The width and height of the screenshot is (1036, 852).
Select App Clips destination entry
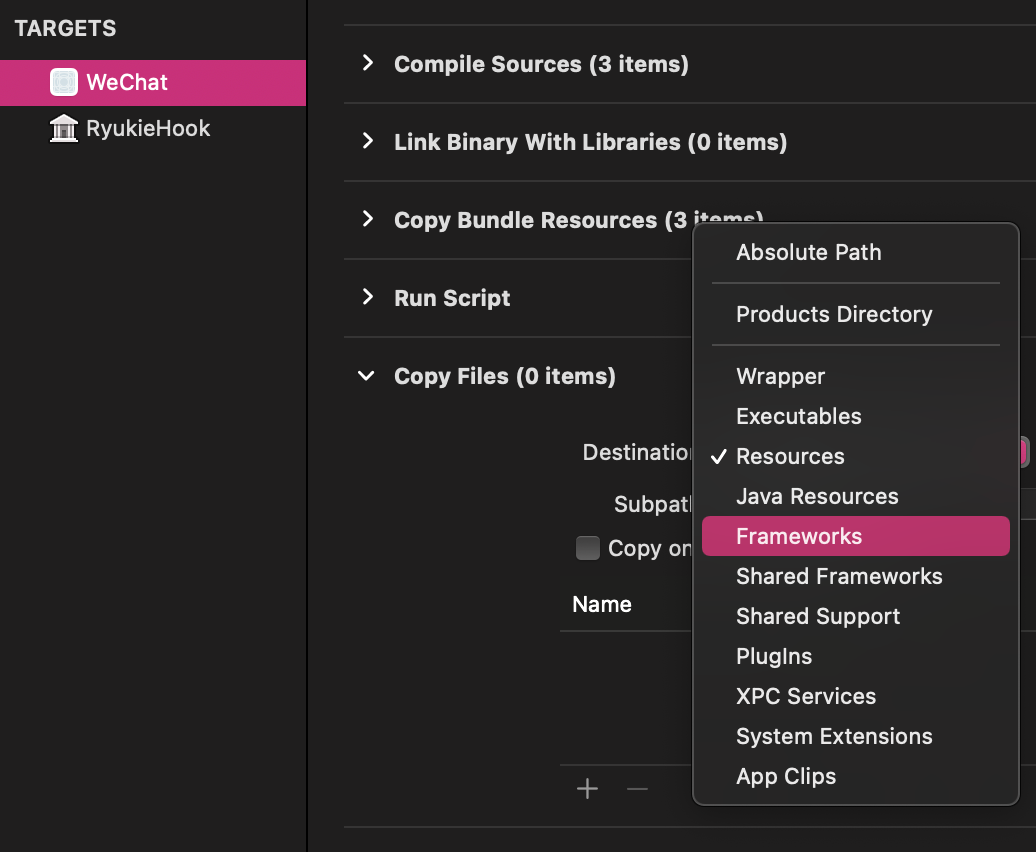click(856, 776)
